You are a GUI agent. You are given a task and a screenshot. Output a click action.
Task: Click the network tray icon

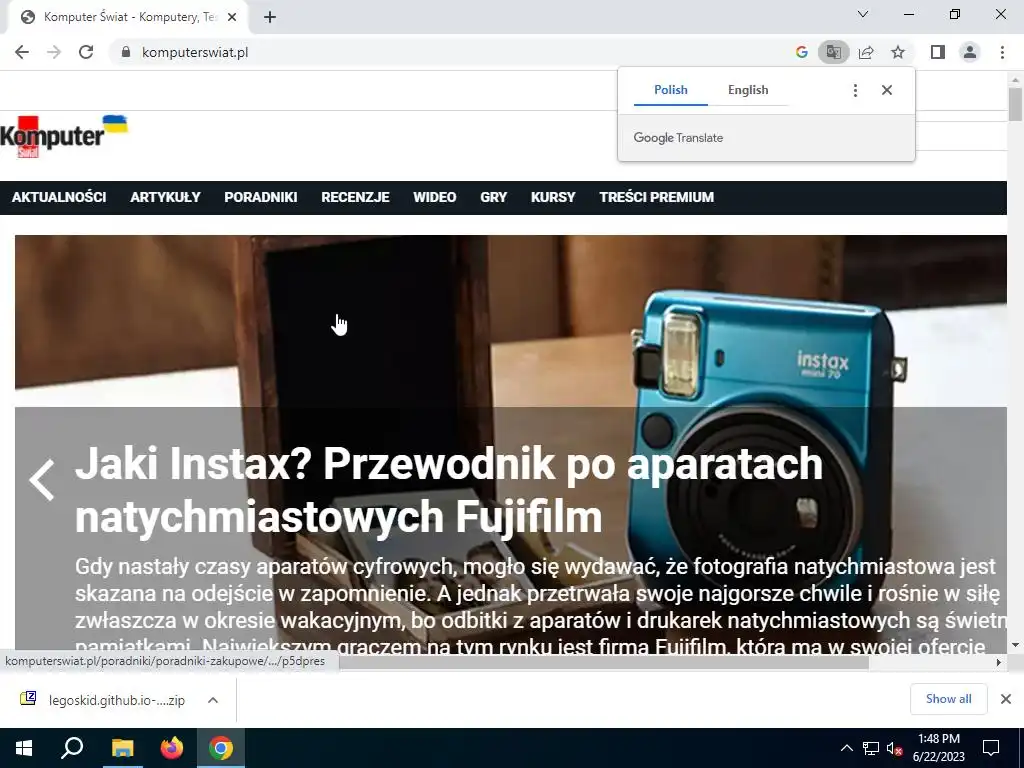pos(871,748)
